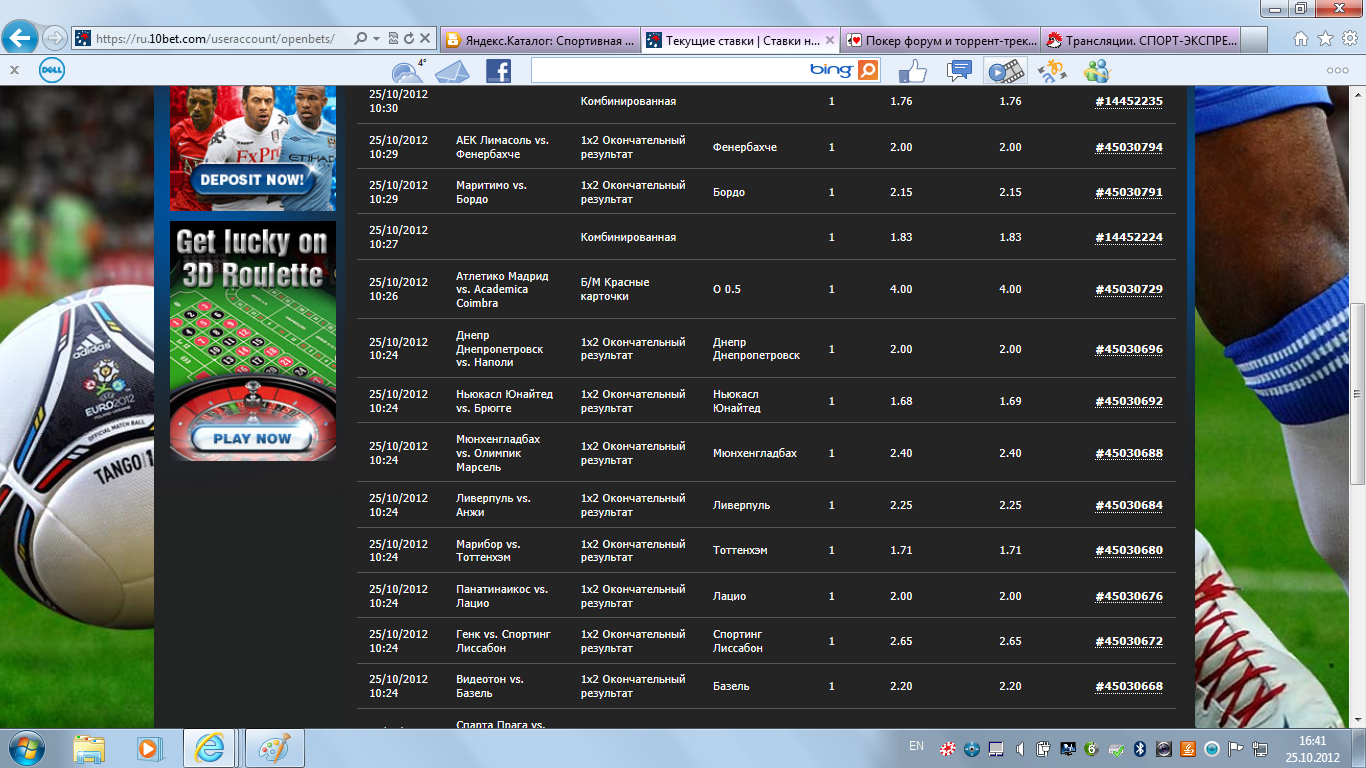Go back with the browser back arrow

21,38
